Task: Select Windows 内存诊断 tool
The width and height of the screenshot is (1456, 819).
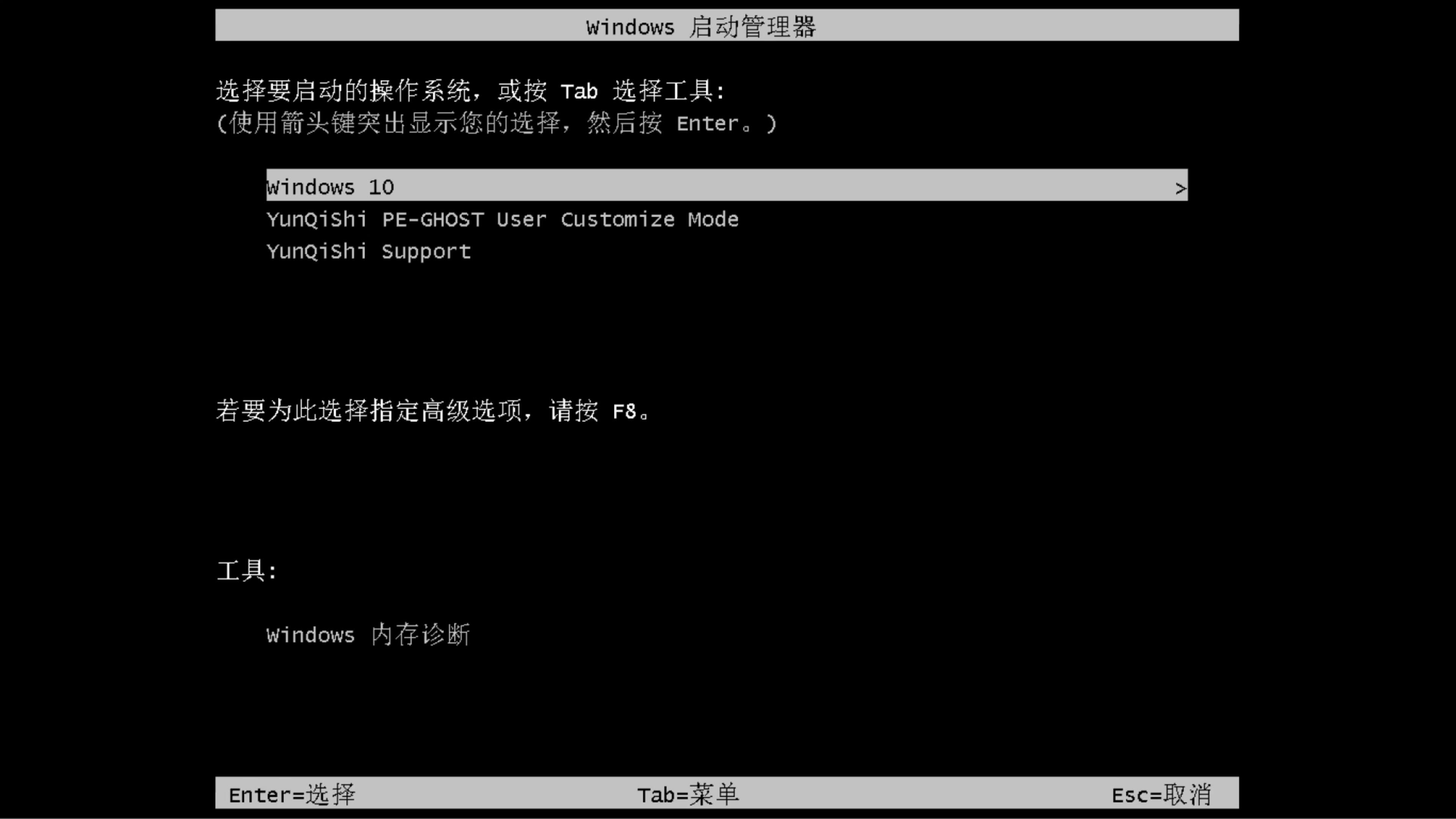Action: (x=368, y=634)
